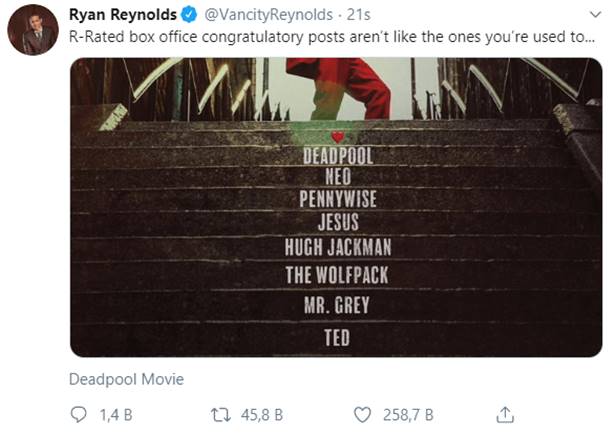Click the 1,4 B reply count
Screen dimensions: 616x433
[x=116, y=415]
